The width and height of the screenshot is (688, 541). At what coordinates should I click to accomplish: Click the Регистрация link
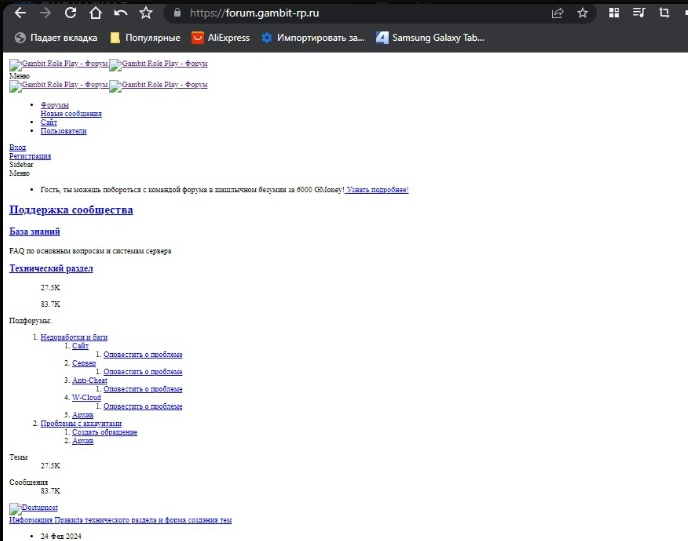tap(30, 156)
